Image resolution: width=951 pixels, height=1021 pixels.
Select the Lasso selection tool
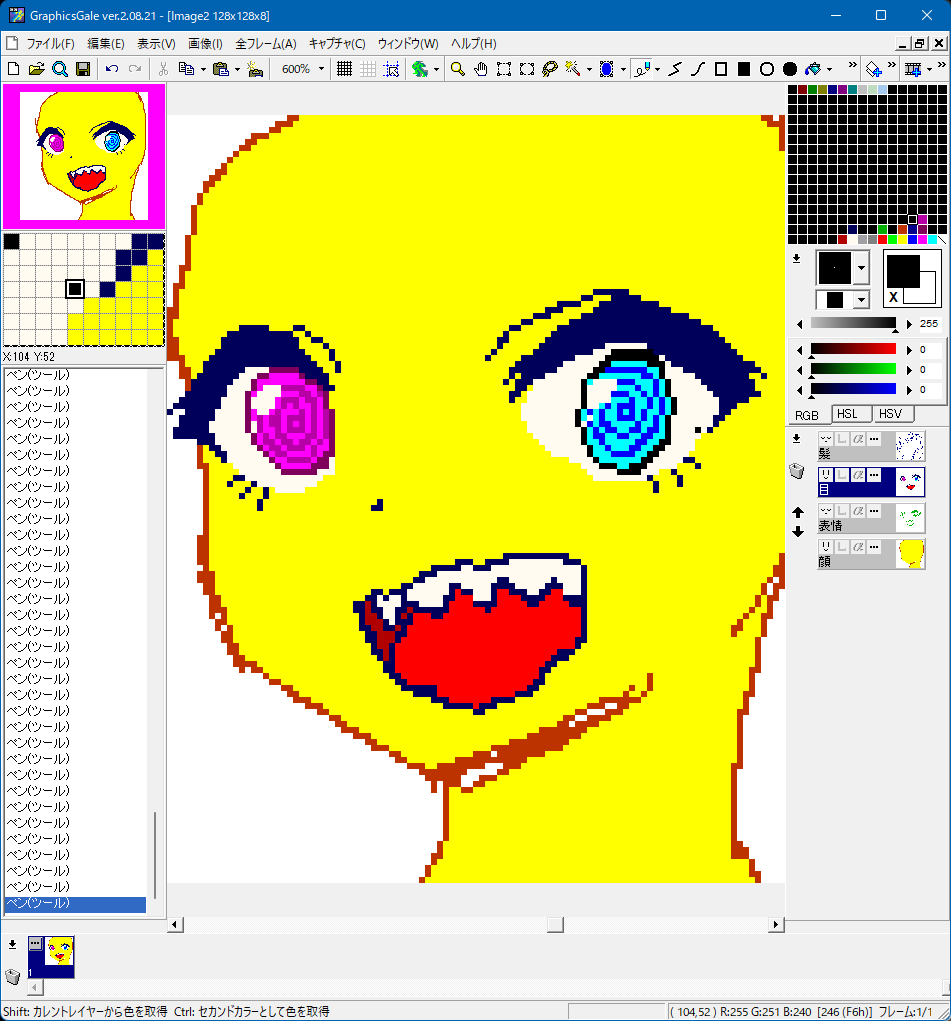click(550, 68)
